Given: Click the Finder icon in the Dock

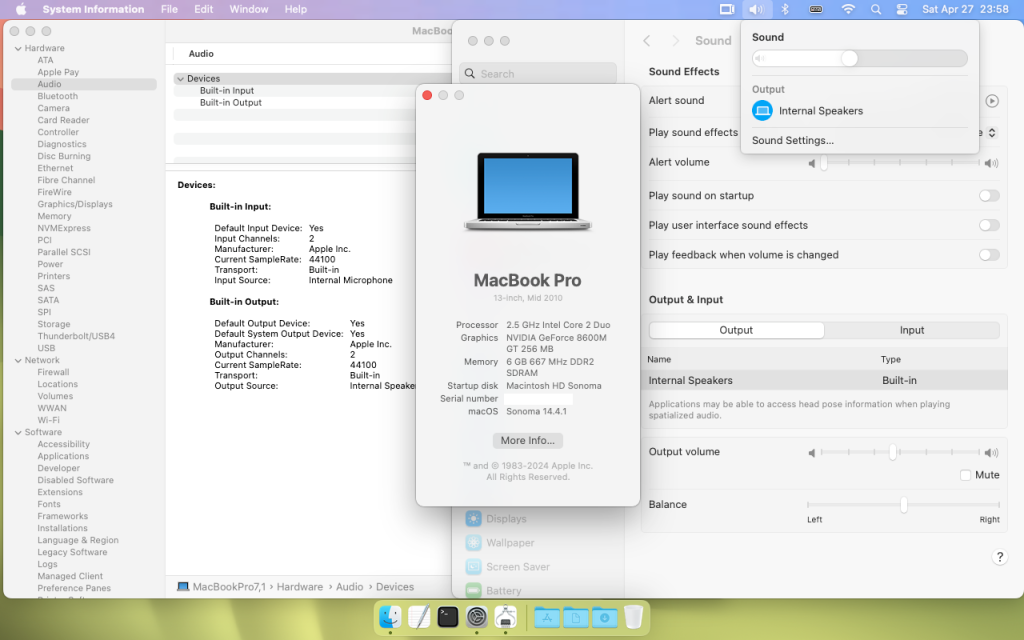Looking at the screenshot, I should tap(390, 617).
